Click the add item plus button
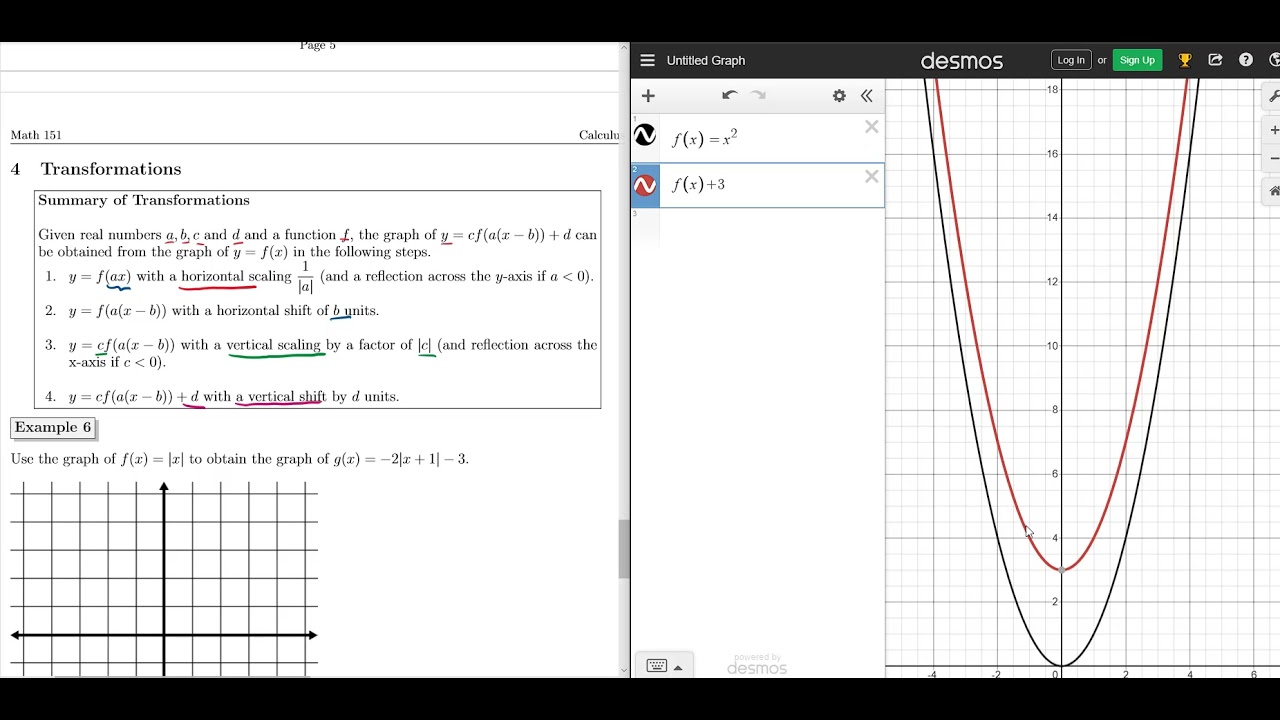 648,96
